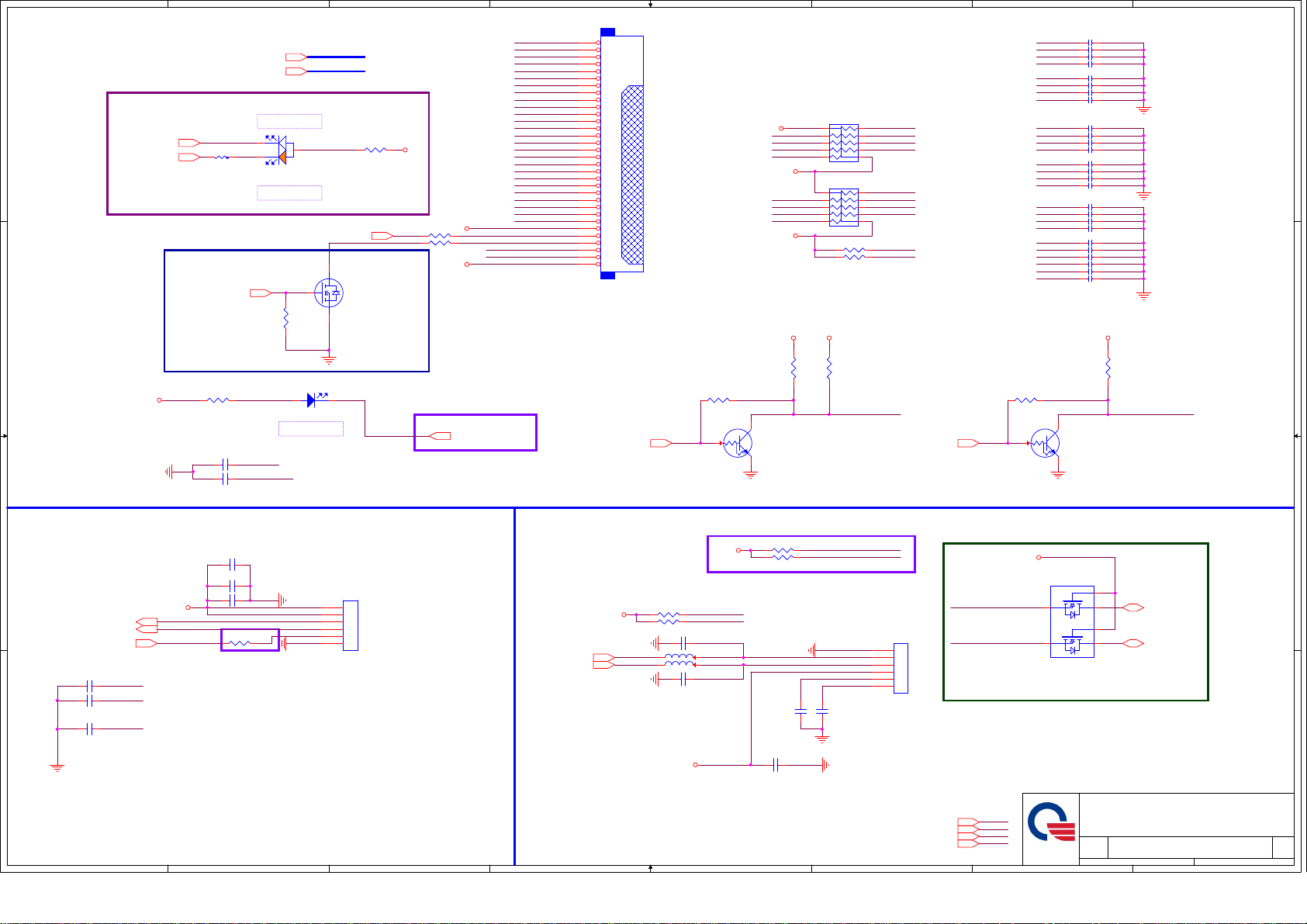1307x924 pixels.
Task: Click the topmost off-page port with thick blue bus
Action: click(296, 57)
